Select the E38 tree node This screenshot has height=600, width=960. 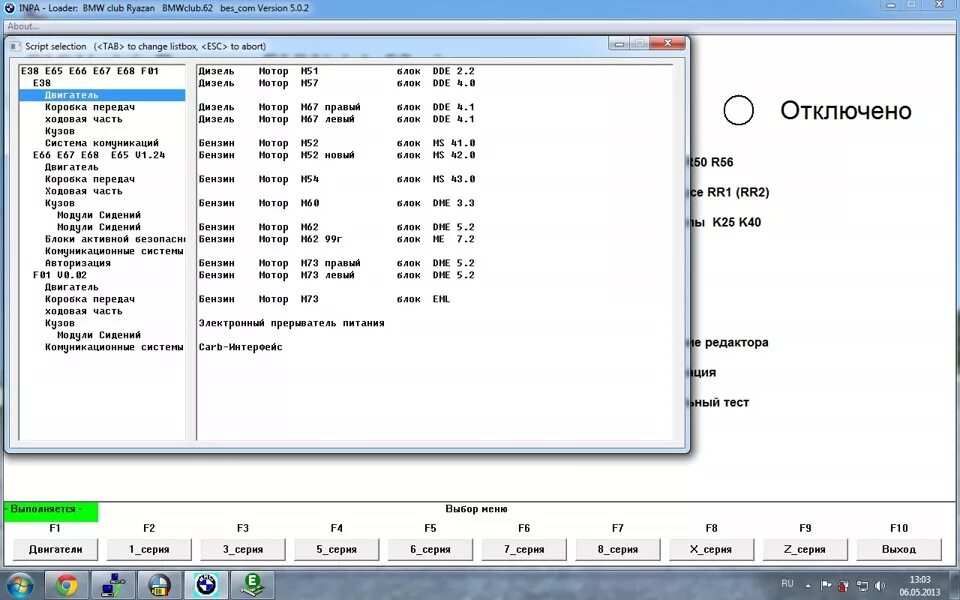click(x=42, y=83)
